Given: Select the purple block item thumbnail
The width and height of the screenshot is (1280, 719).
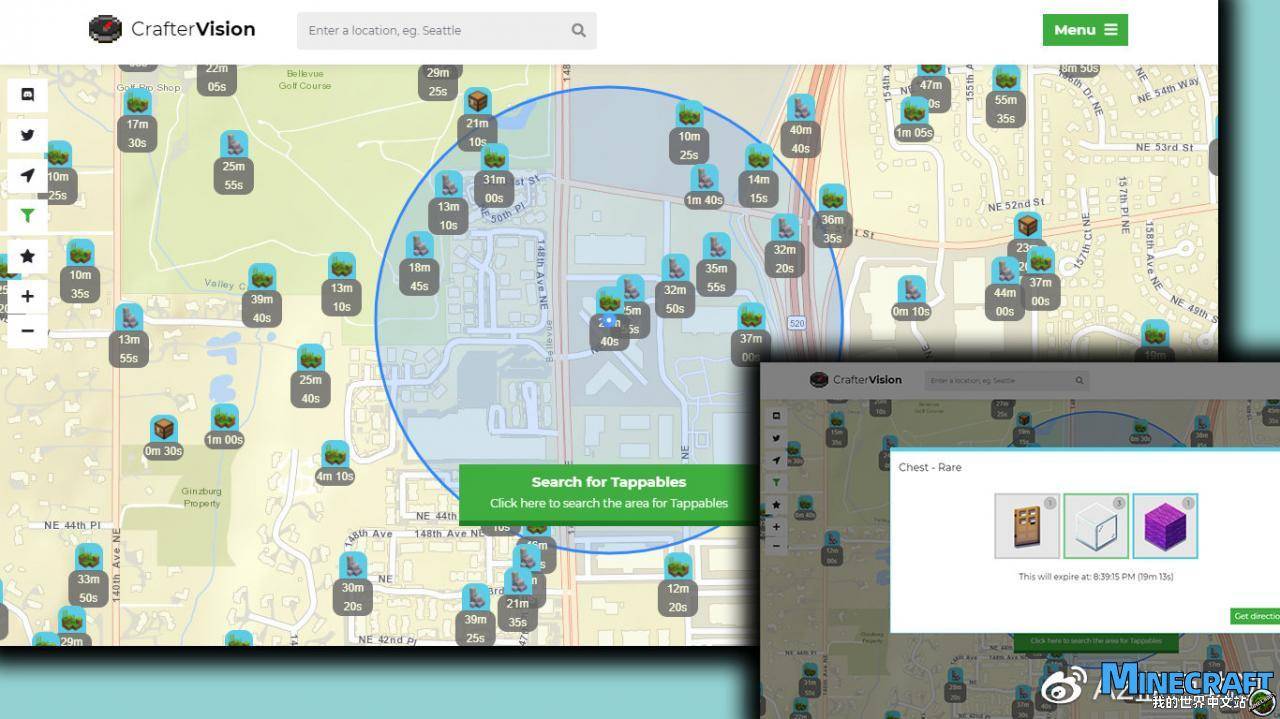Looking at the screenshot, I should coord(1165,526).
